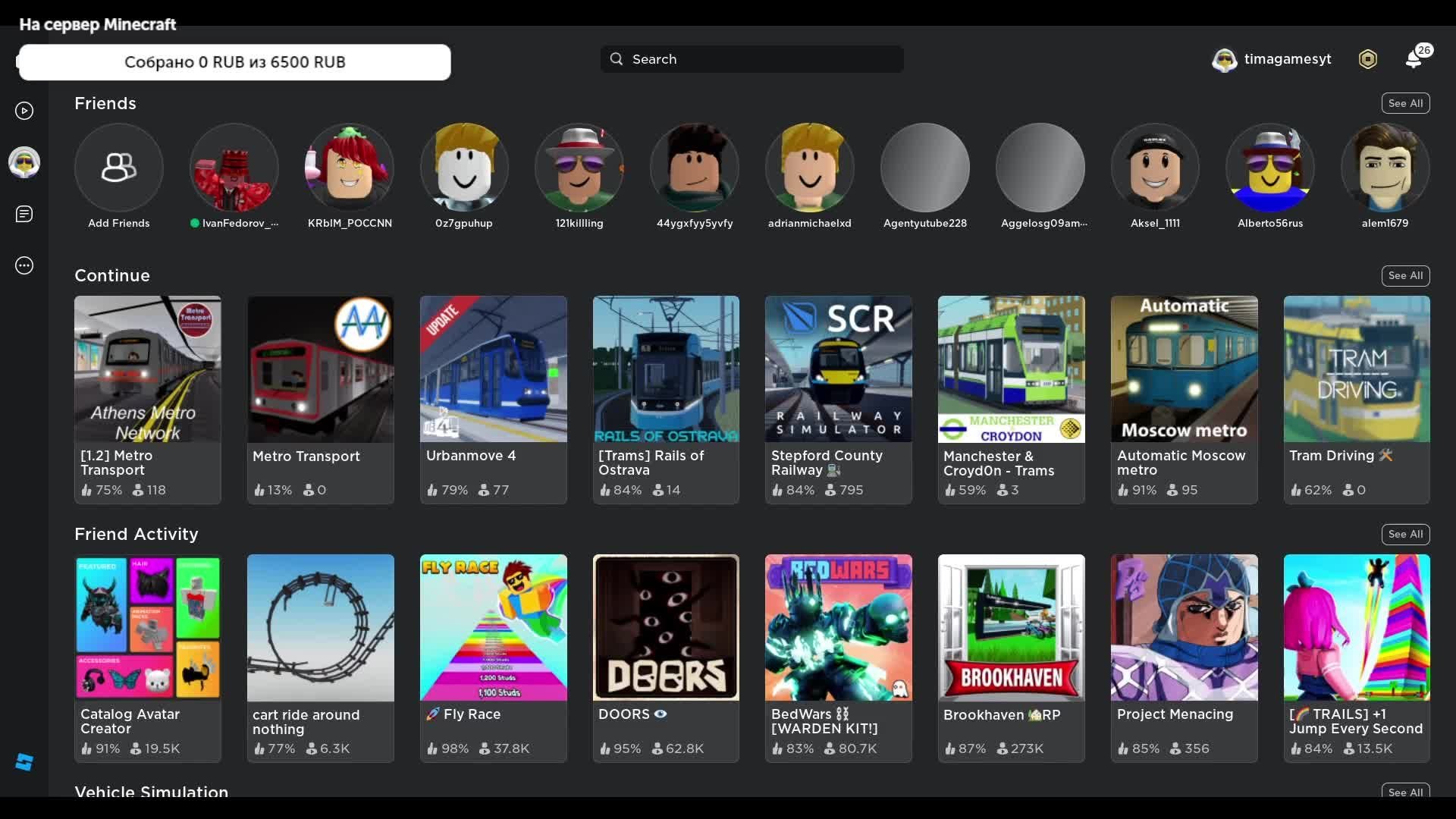Click the Search input field
Image resolution: width=1456 pixels, height=819 pixels.
click(751, 59)
